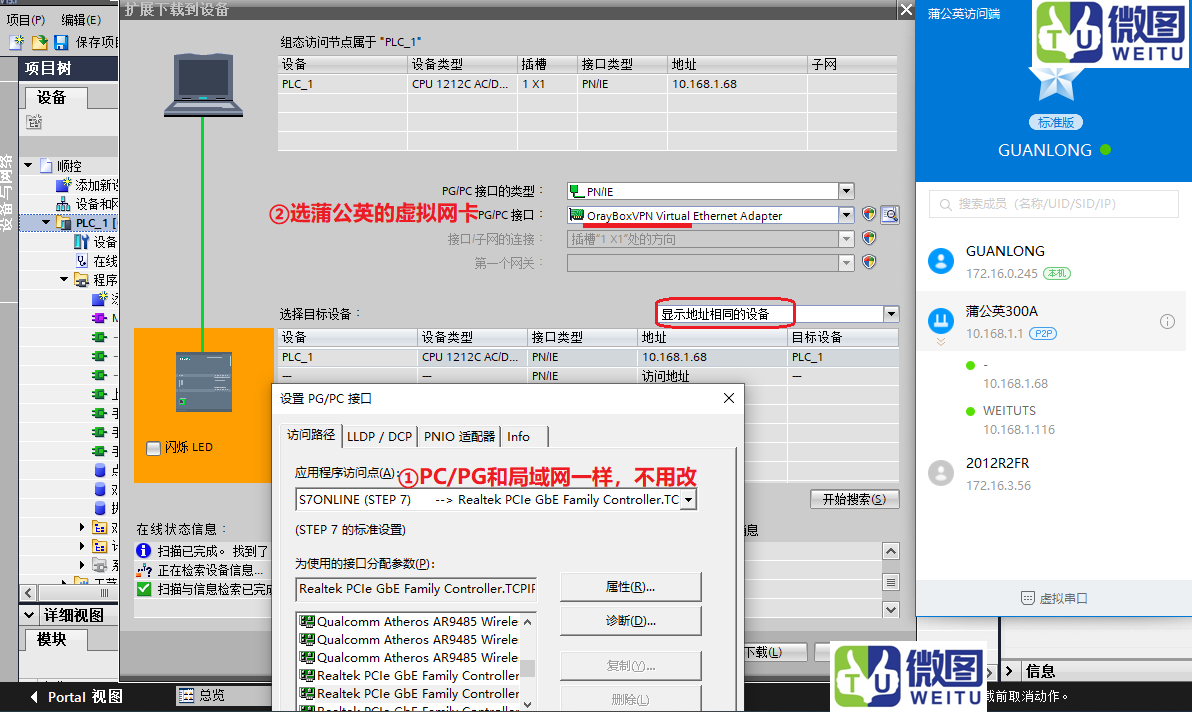
Task: Click scroll-up arrow of online status info list
Action: click(891, 551)
